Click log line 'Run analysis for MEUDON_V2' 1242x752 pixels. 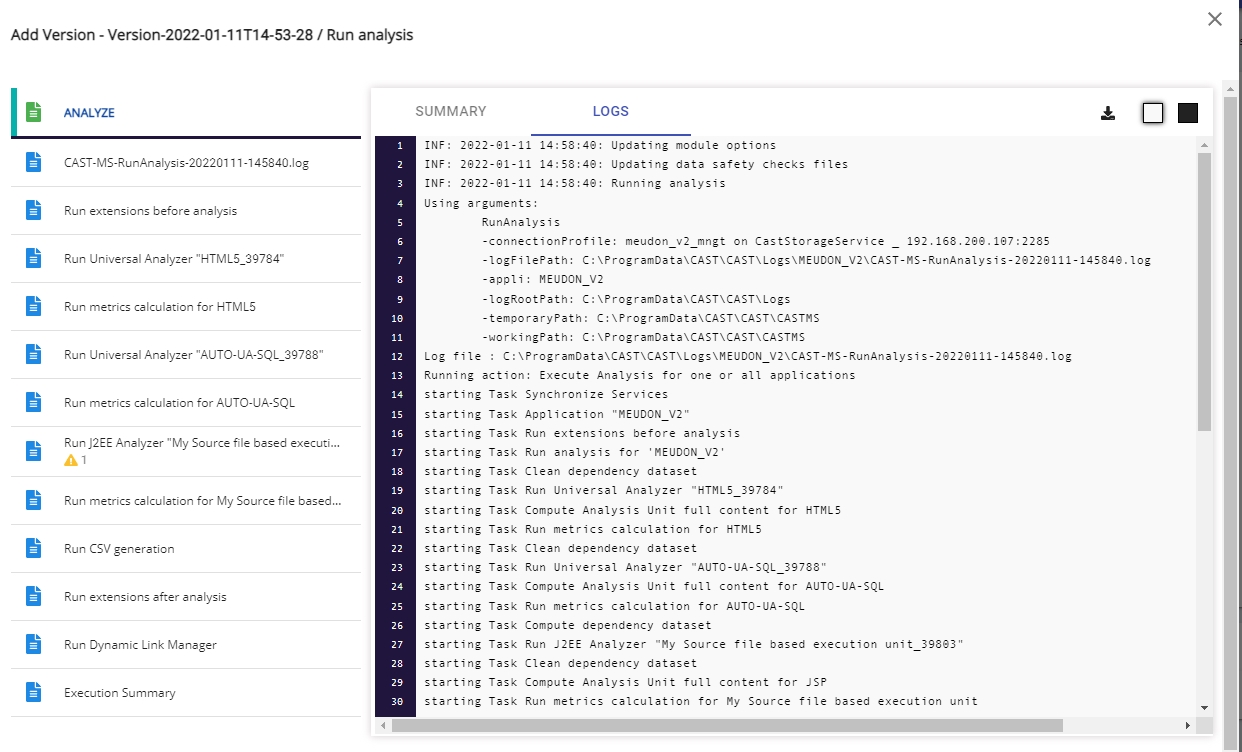pyautogui.click(x=574, y=451)
